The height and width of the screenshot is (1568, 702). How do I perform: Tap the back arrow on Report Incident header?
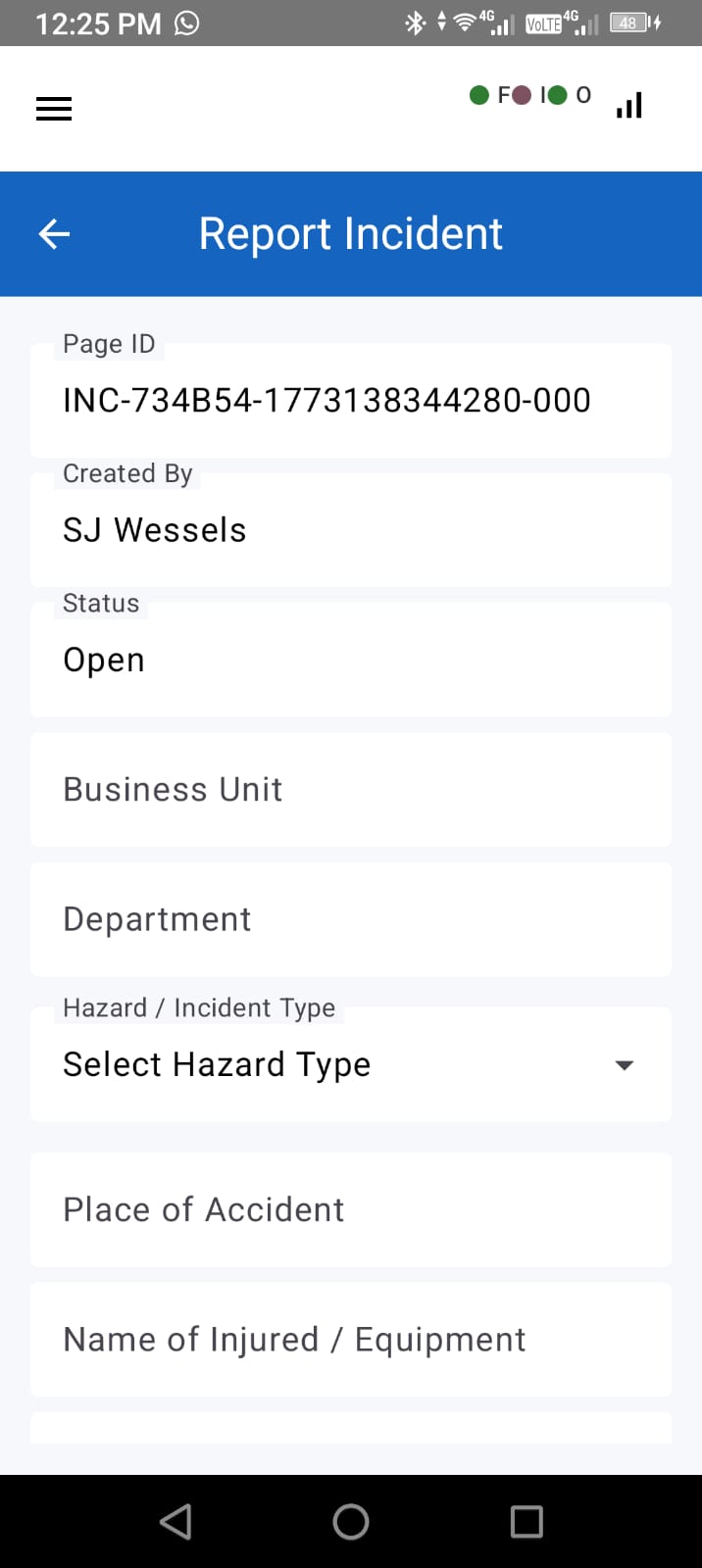(53, 233)
